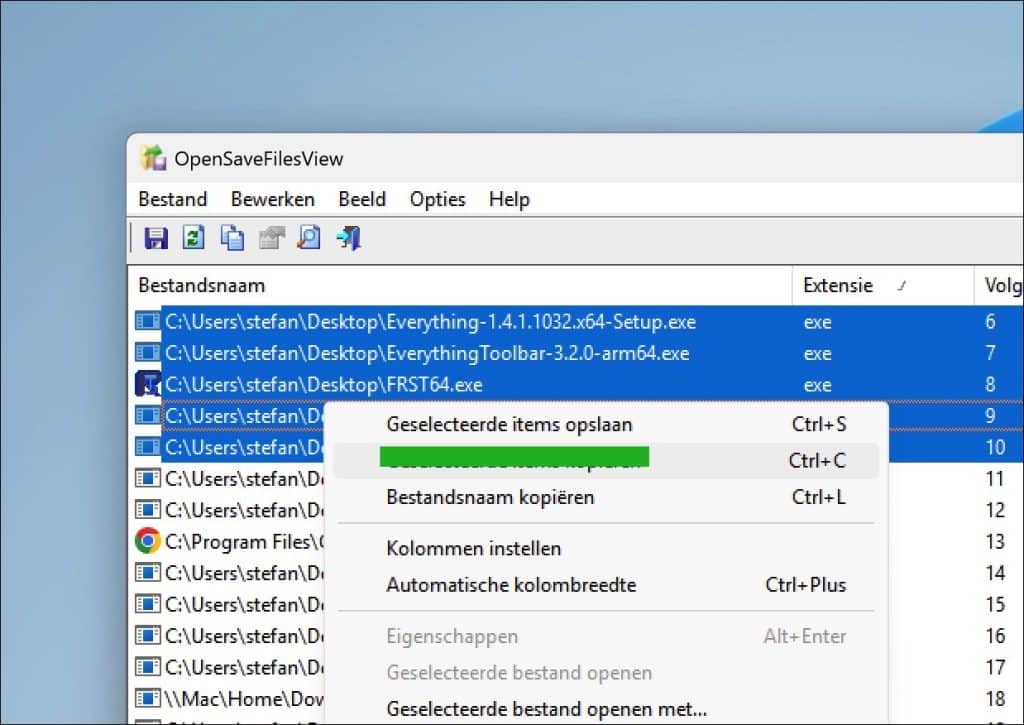Open the Bestand menu

pos(172,199)
